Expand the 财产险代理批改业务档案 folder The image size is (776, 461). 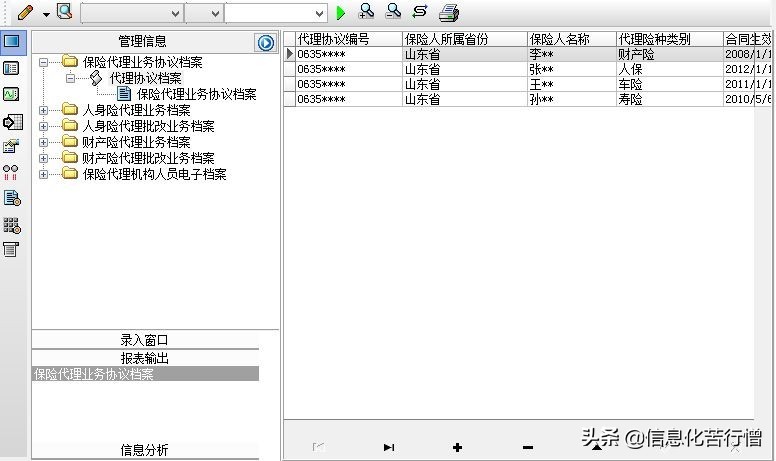click(44, 158)
